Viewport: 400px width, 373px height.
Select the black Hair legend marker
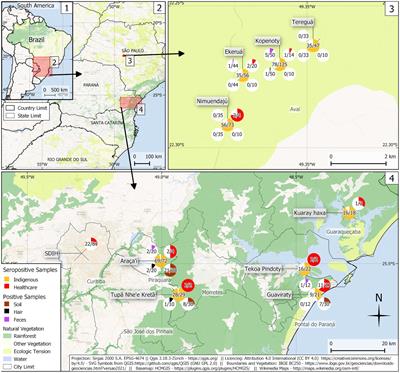coord(6,312)
